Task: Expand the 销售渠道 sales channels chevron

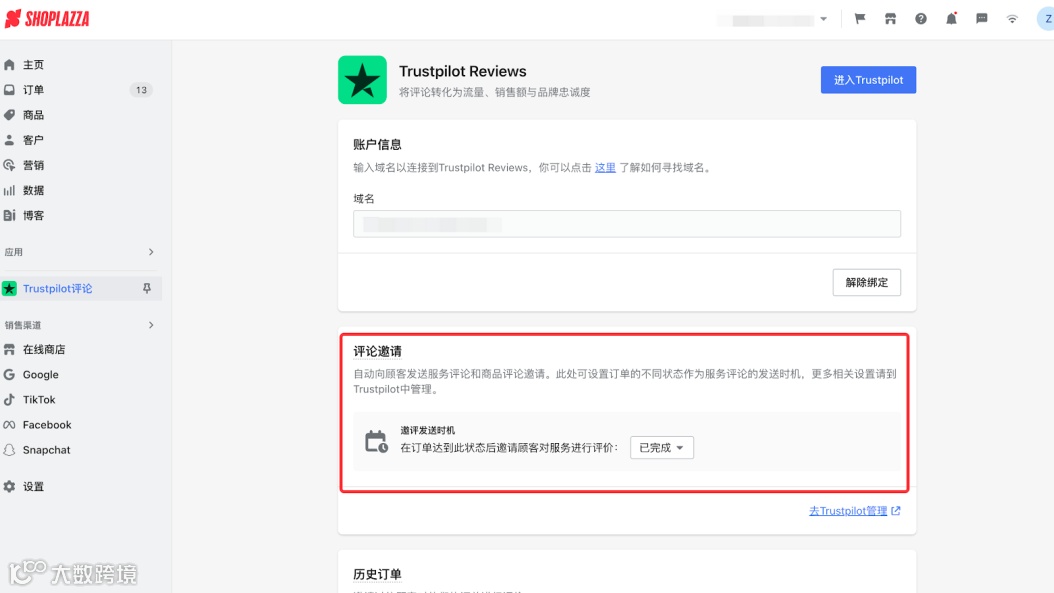Action: 151,325
